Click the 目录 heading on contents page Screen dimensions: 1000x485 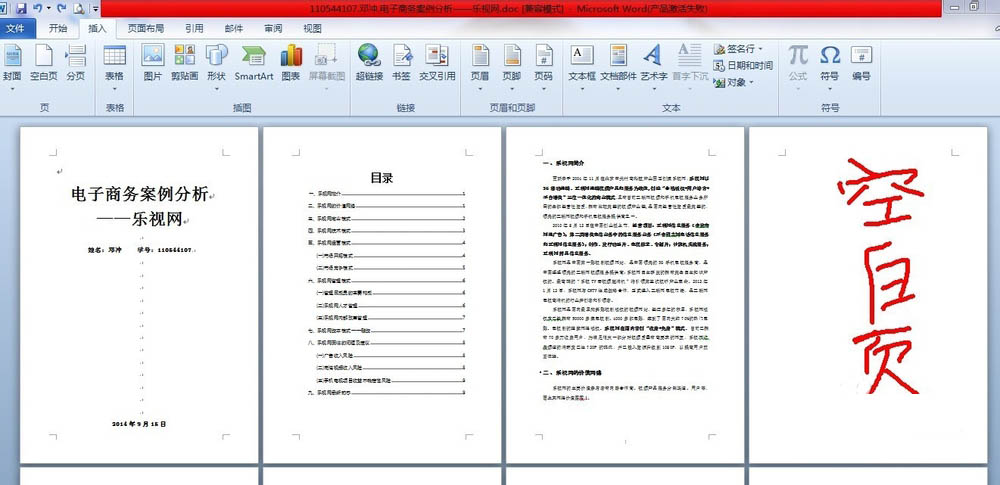[x=381, y=178]
